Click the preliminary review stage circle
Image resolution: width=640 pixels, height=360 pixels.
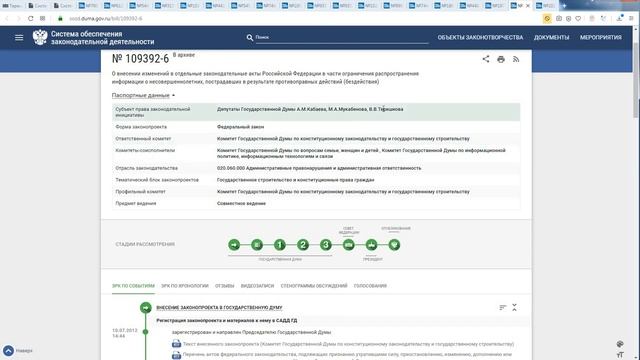(x=257, y=245)
